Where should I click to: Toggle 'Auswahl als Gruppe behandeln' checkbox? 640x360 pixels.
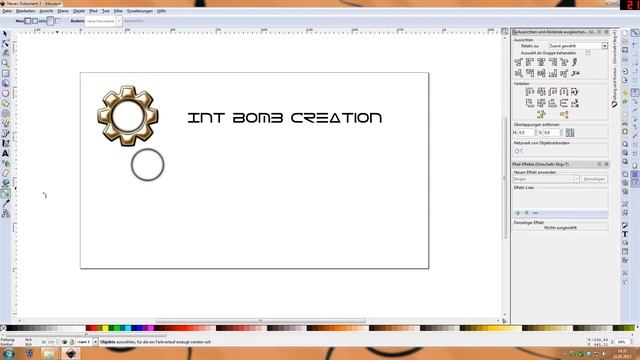588,53
